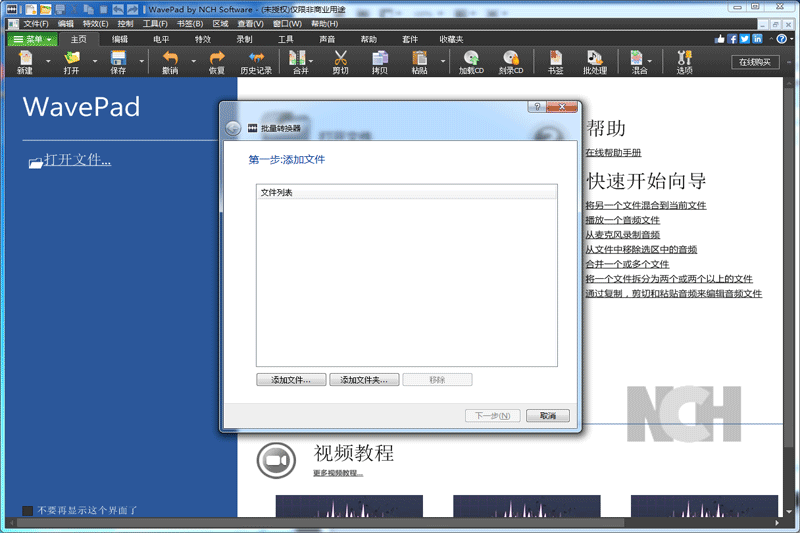This screenshot has width=800, height=533.
Task: Click the 拷贝 (Copy) toolbar icon
Action: (x=380, y=62)
